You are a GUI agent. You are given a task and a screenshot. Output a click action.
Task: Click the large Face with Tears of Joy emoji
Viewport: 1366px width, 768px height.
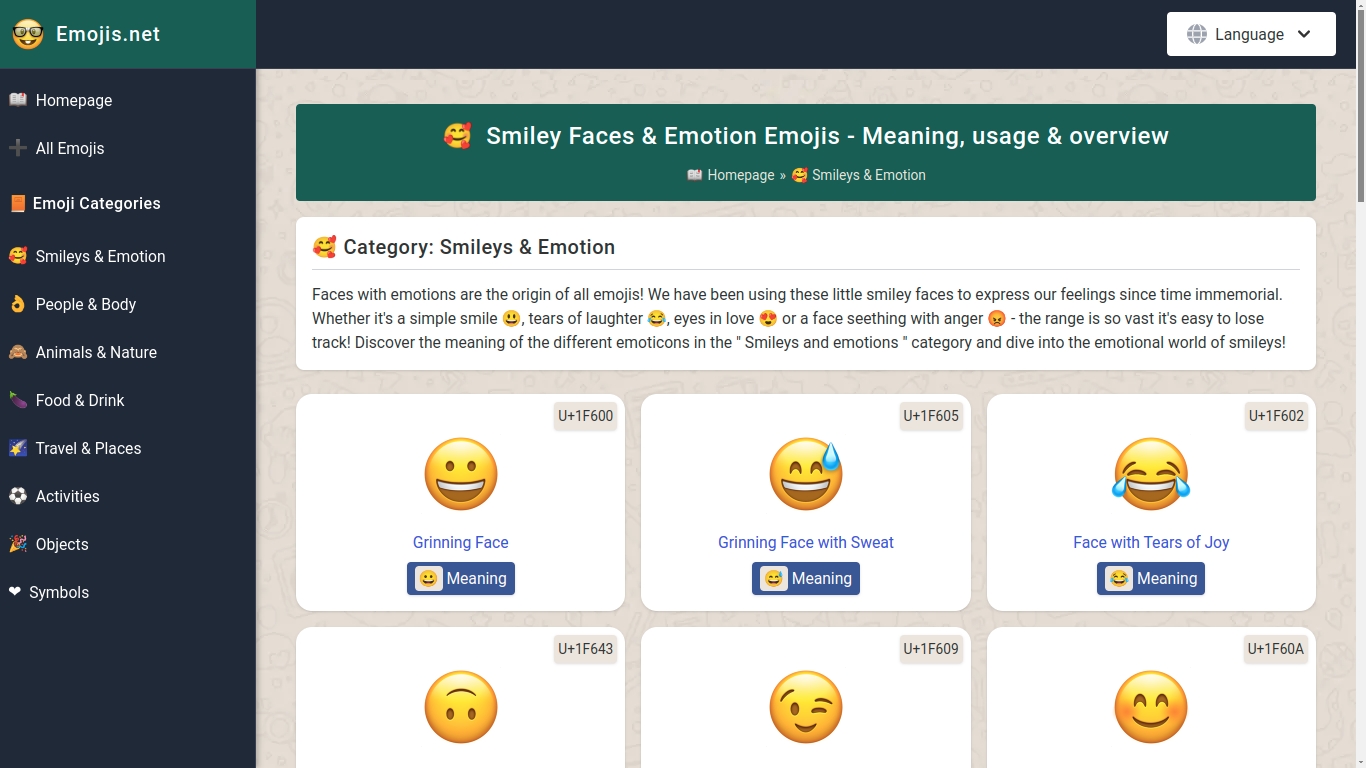pos(1151,474)
